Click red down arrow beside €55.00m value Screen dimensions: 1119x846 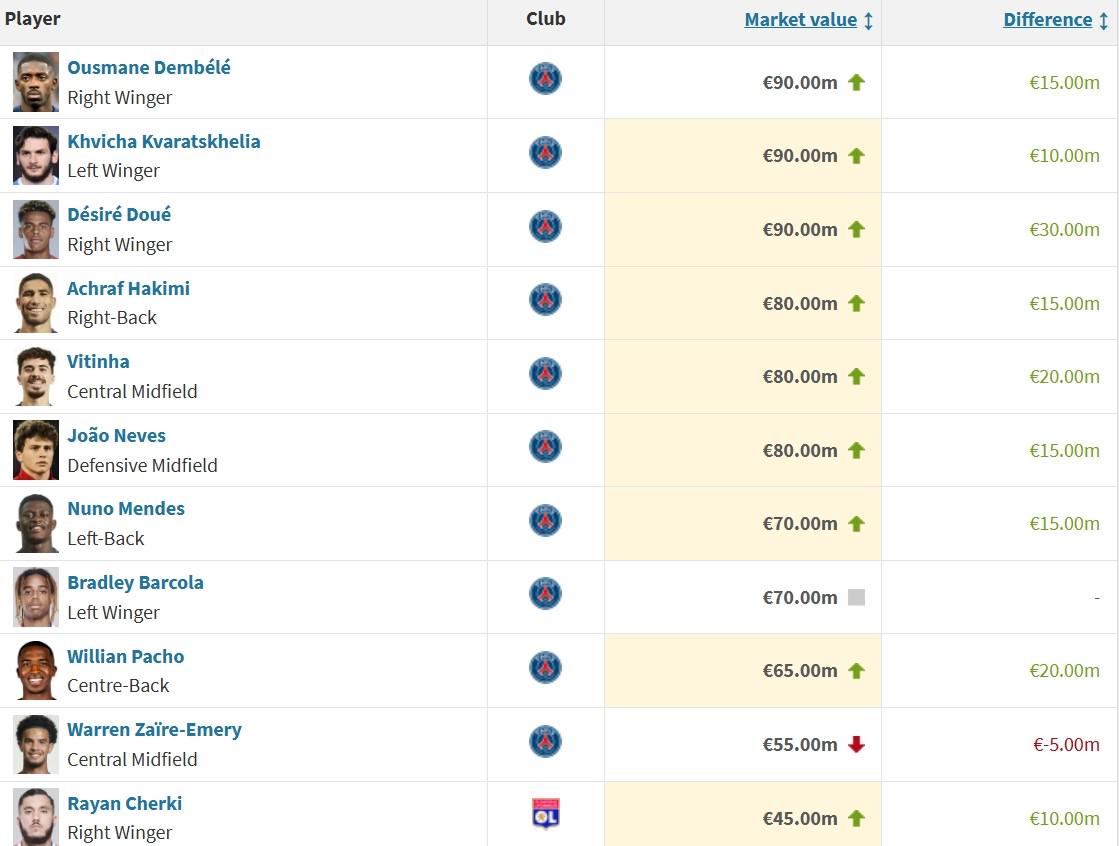point(856,744)
